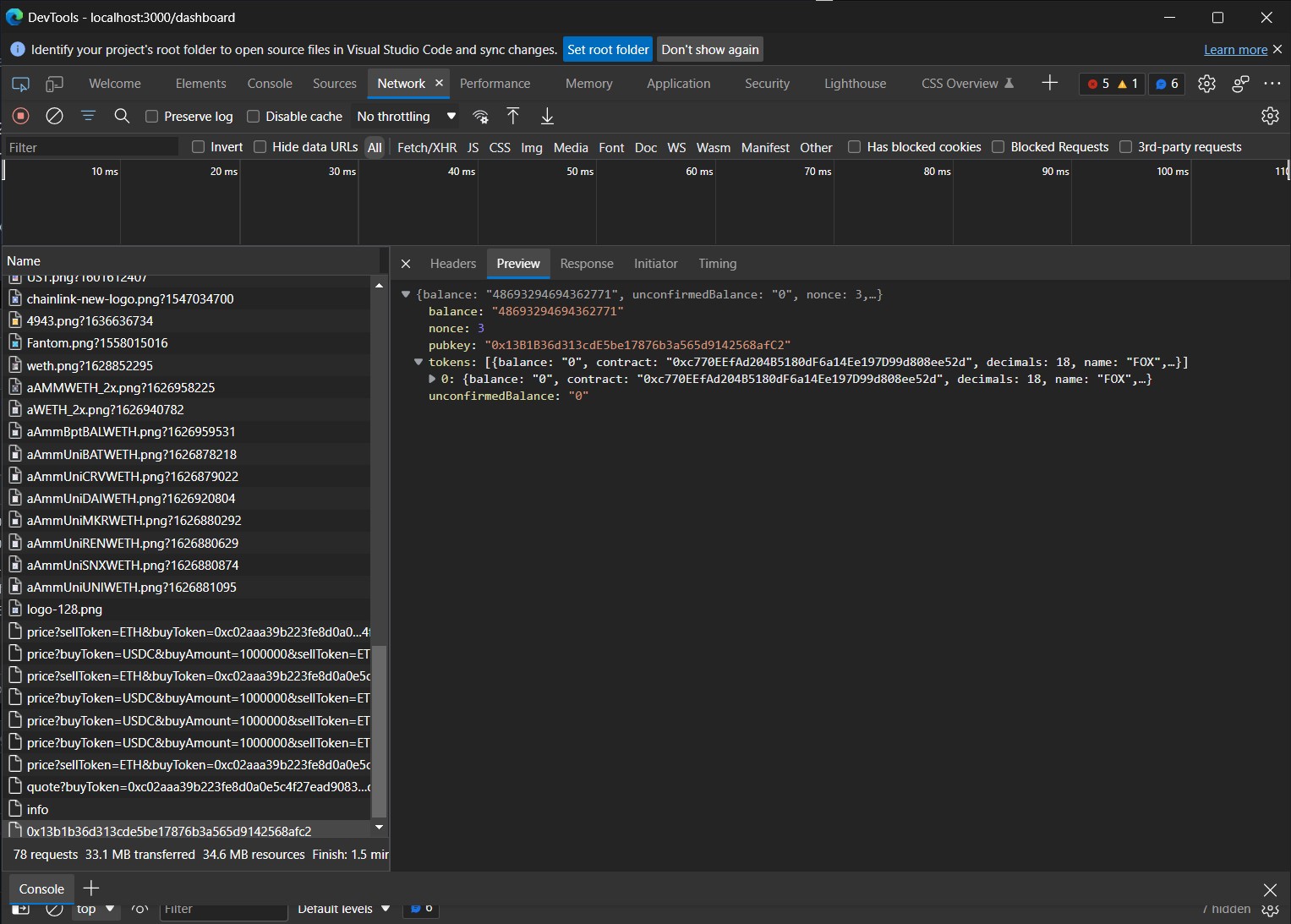Activate the element inspect tool
This screenshot has height=924, width=1291.
[x=20, y=84]
